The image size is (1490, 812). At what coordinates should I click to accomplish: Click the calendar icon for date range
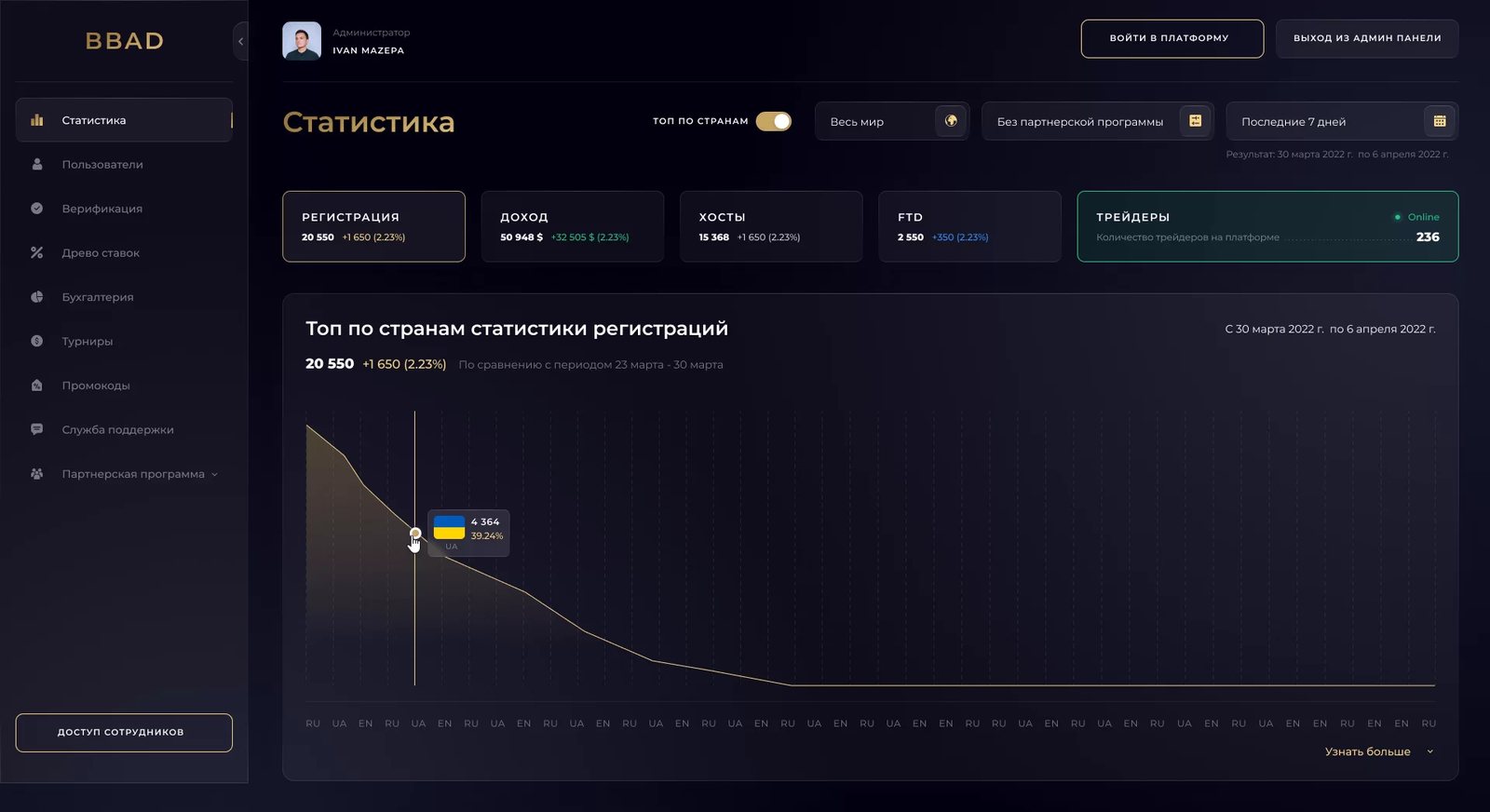[x=1439, y=121]
